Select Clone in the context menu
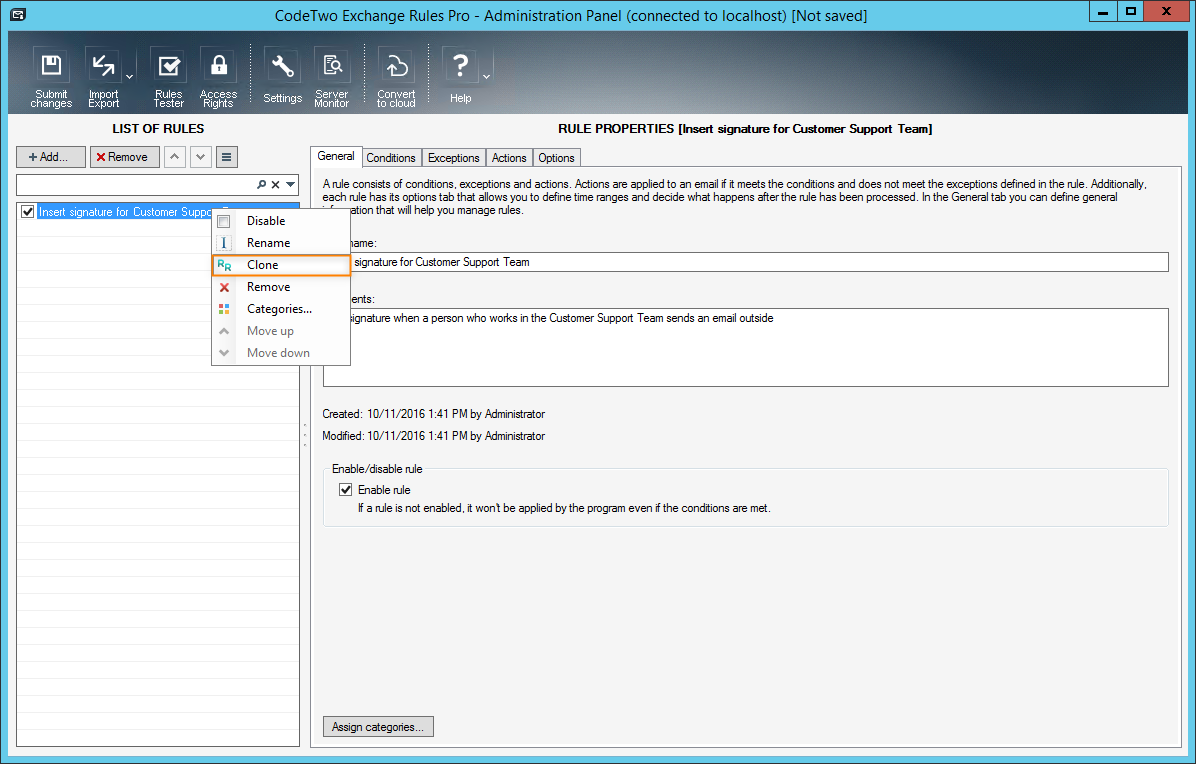Screen dimensions: 1196x764 coord(281,265)
